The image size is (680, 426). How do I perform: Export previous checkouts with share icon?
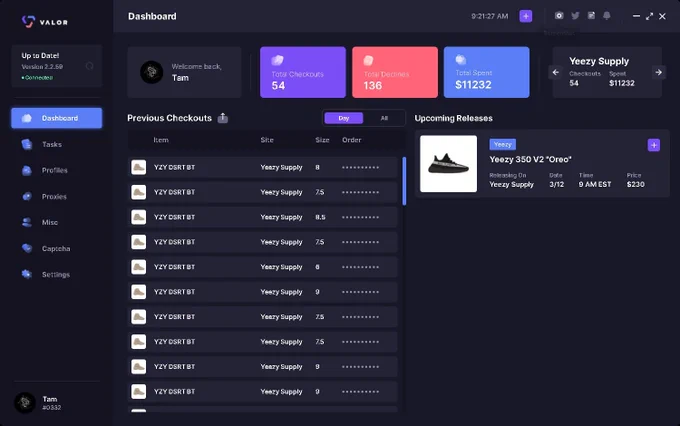pyautogui.click(x=222, y=118)
